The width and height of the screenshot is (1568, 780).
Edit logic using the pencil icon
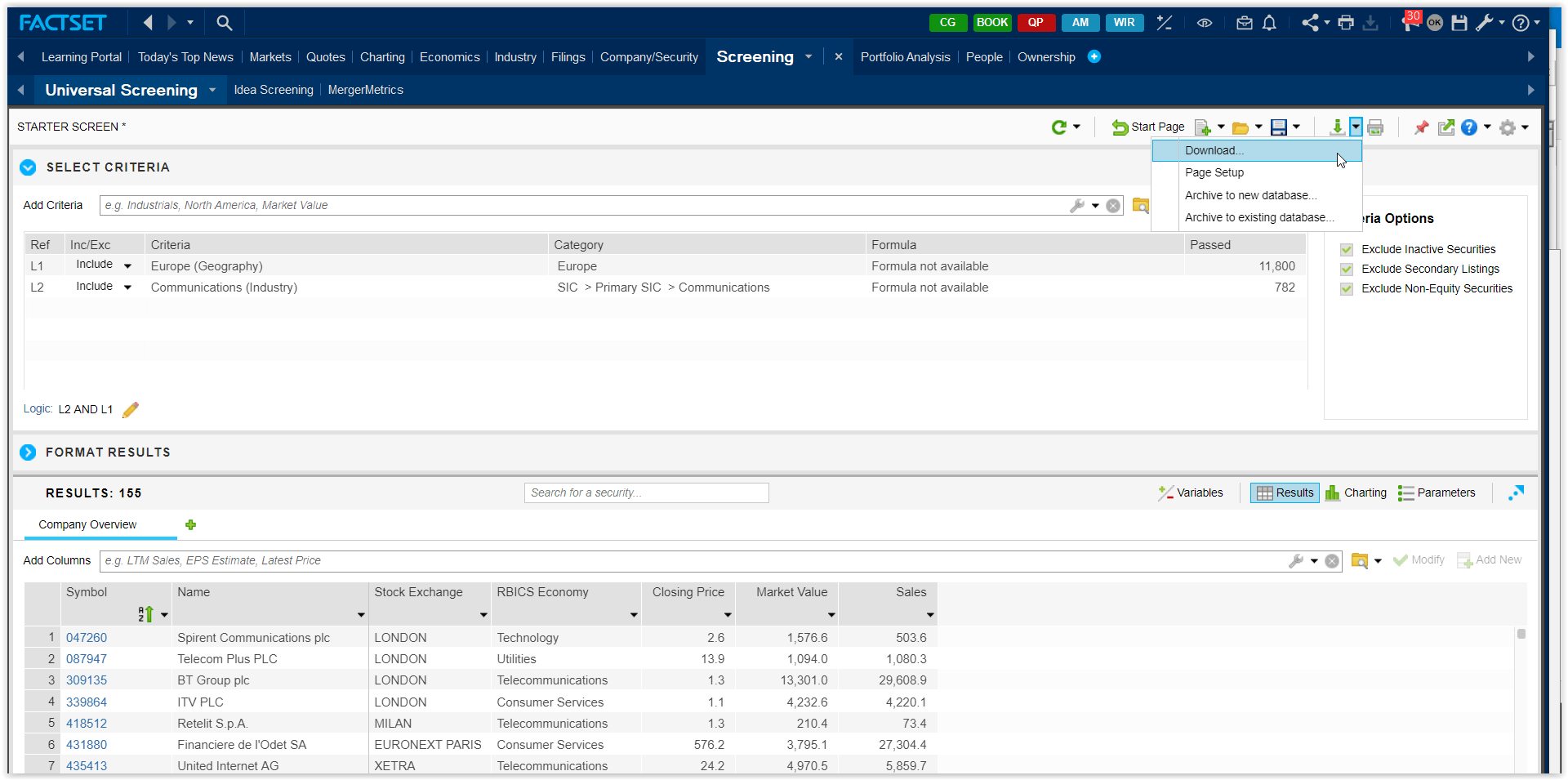[131, 409]
